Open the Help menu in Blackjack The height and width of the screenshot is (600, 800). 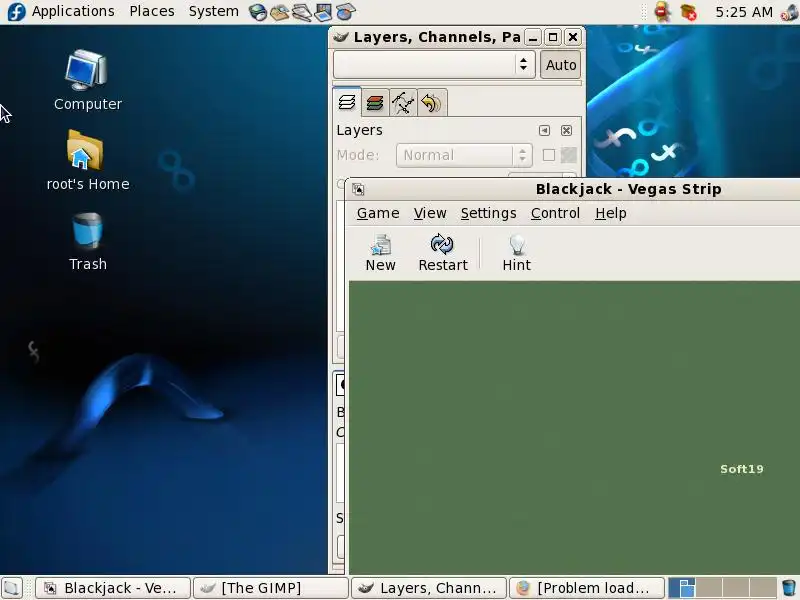pos(611,213)
